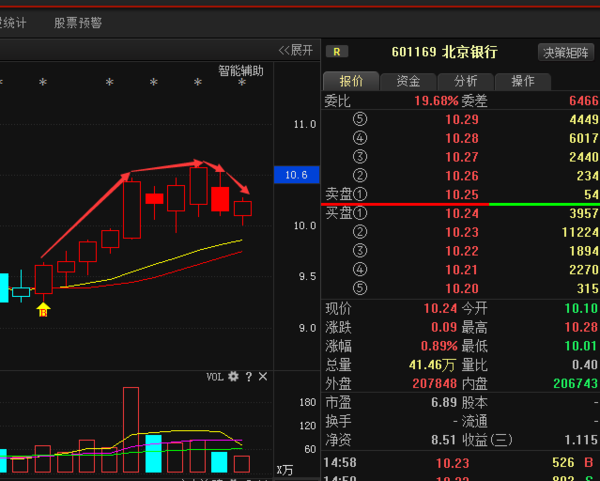Click the 收益(三) value 1.115
Viewport: 600px width, 481px height.
point(581,440)
